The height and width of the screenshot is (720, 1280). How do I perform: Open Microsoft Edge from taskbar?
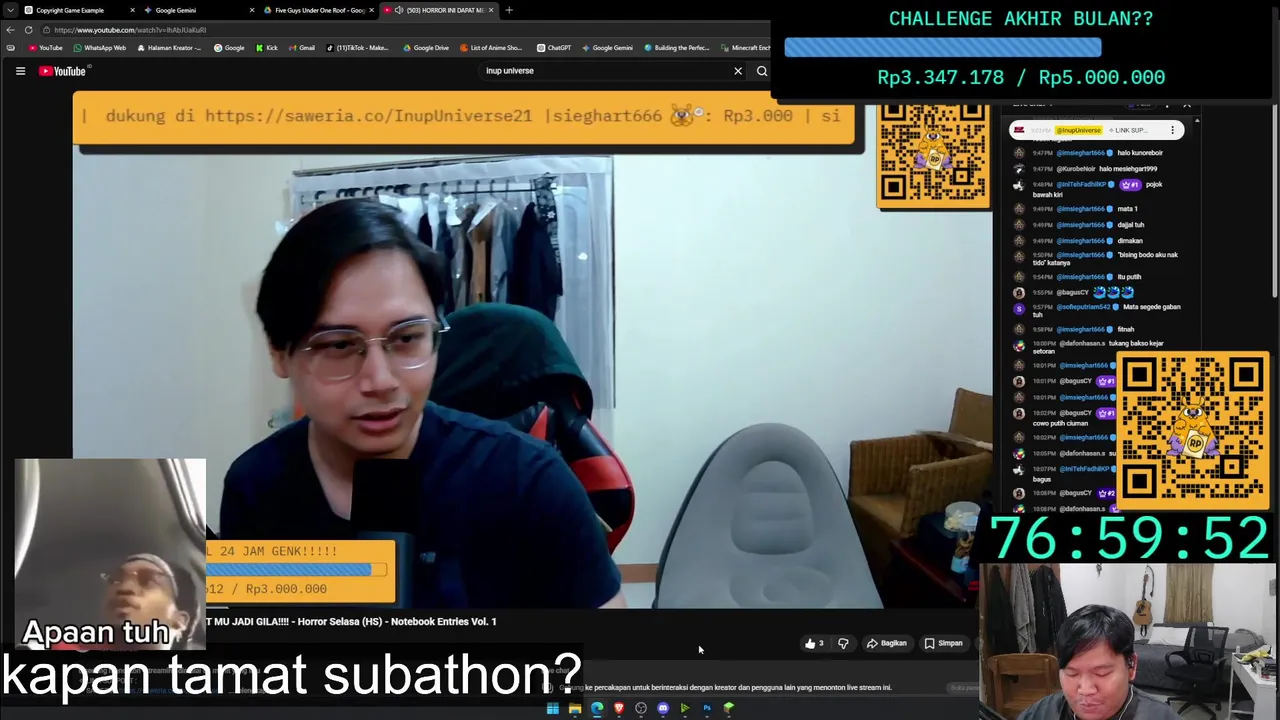point(597,708)
